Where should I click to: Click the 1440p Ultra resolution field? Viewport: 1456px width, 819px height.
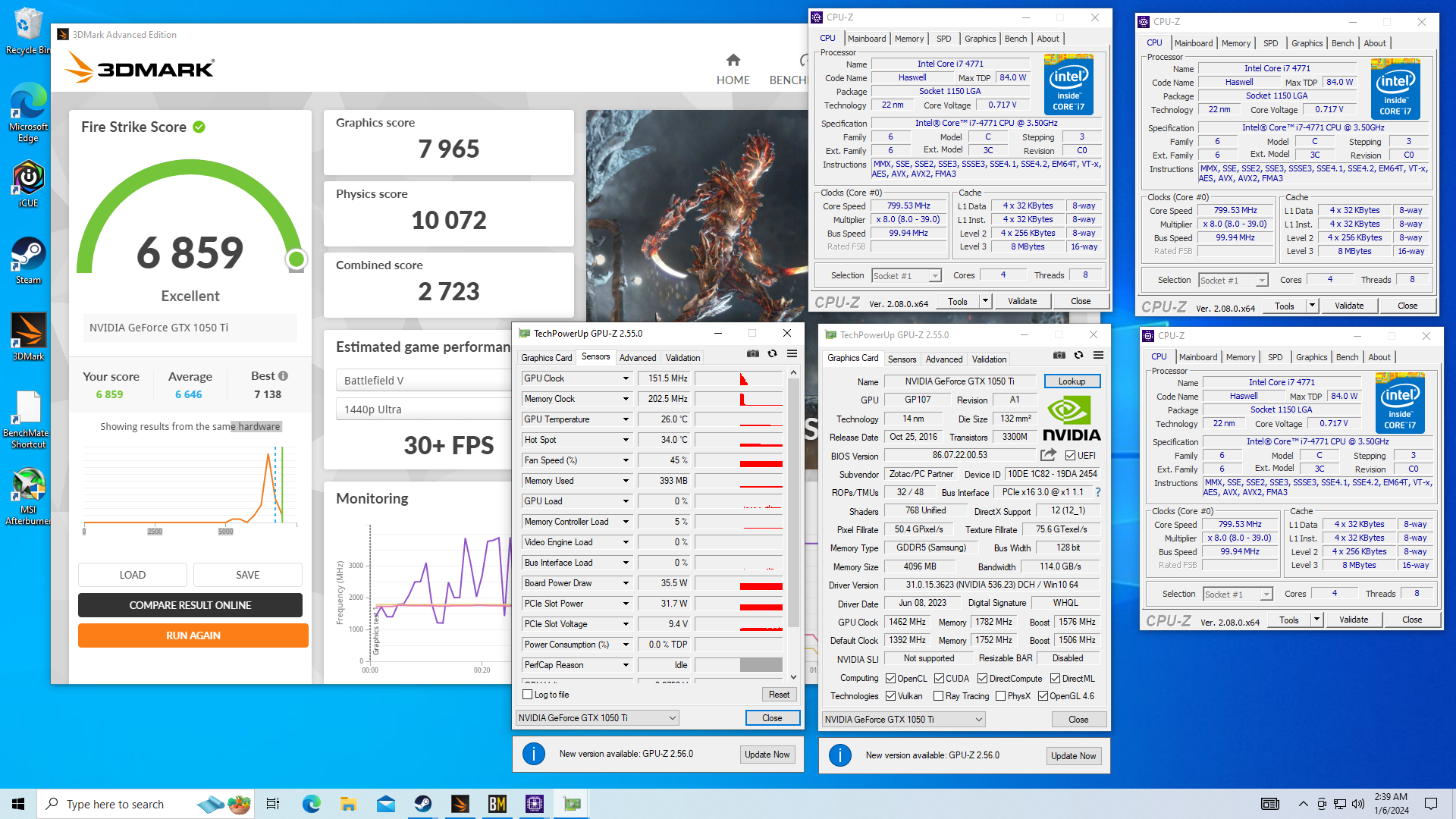425,409
